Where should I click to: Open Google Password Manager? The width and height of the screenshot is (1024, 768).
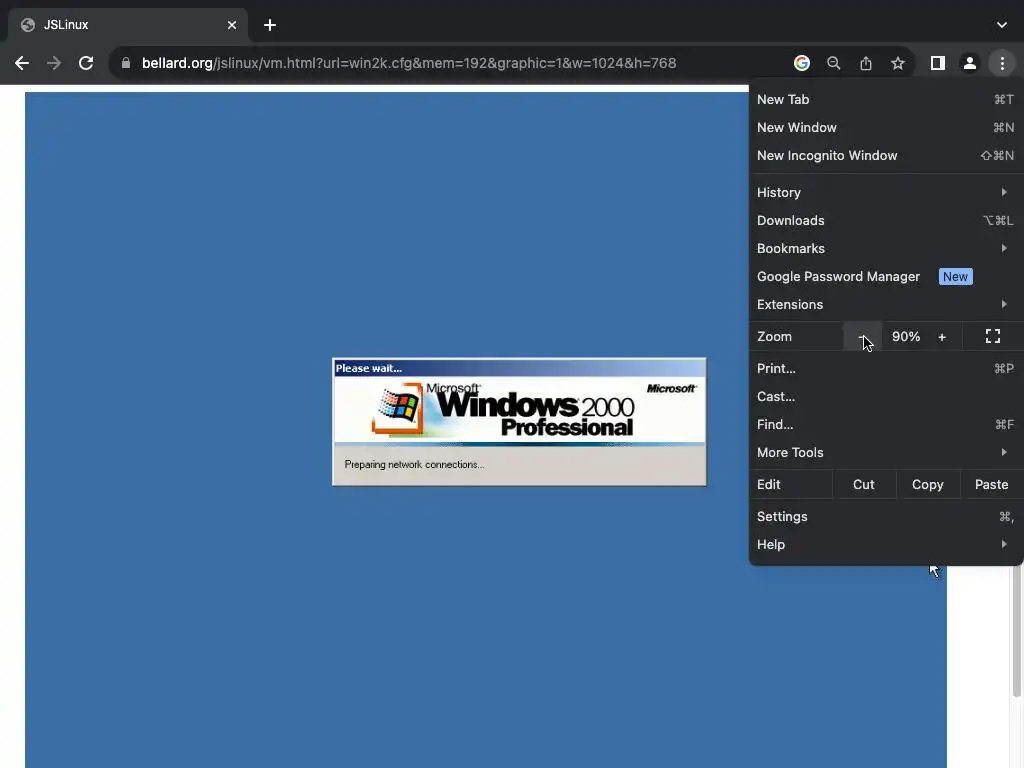[885, 276]
